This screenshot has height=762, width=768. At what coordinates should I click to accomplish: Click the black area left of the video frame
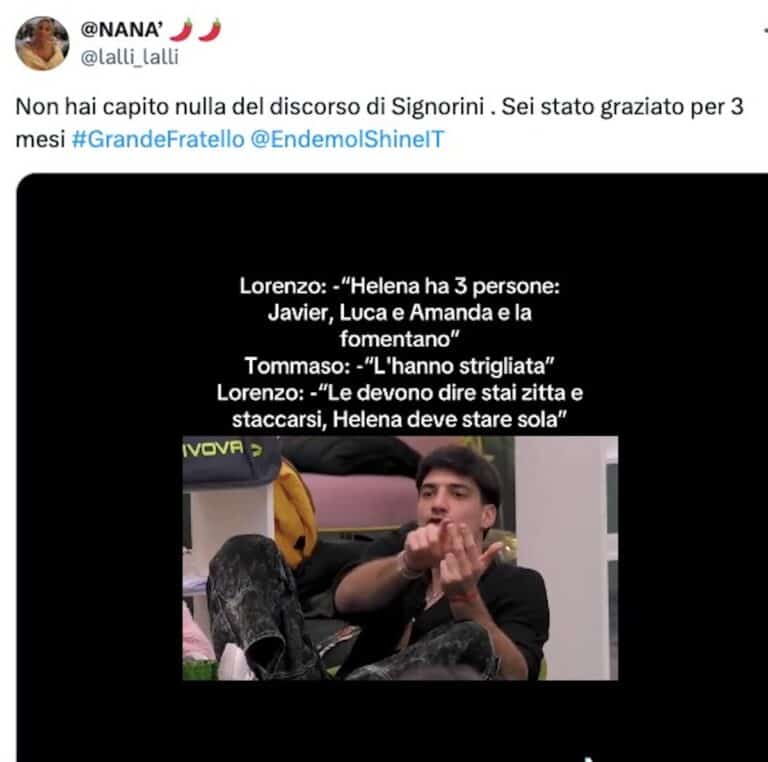tap(99, 558)
